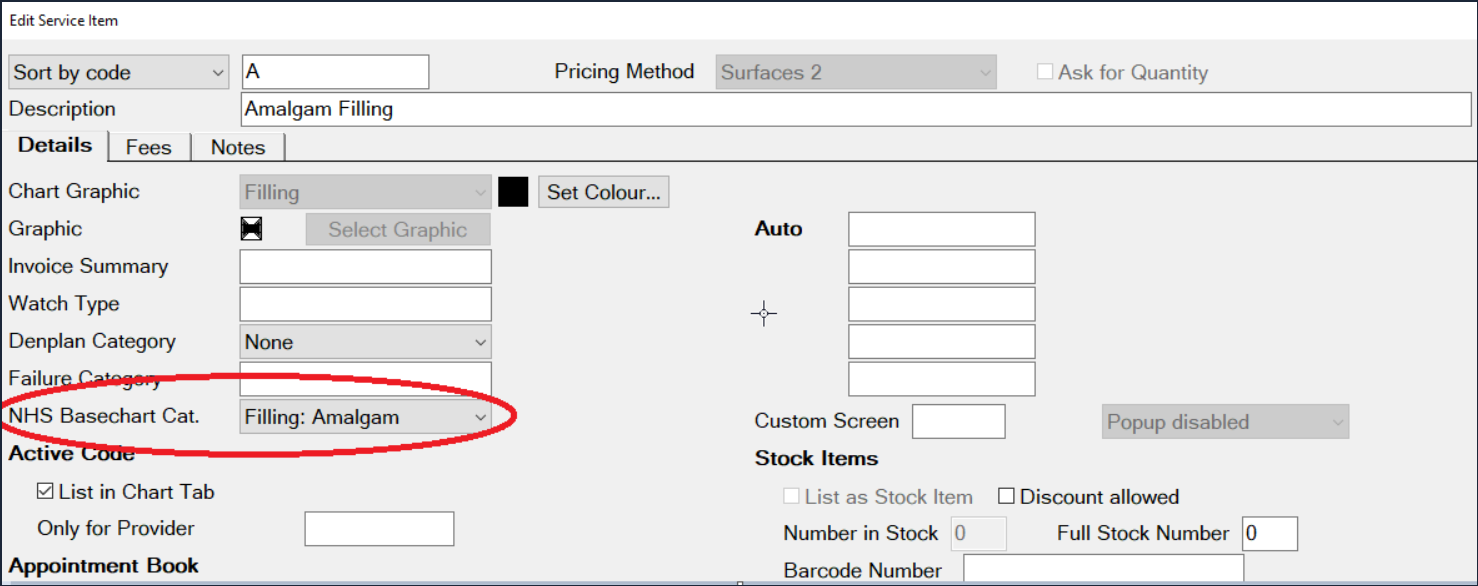Image resolution: width=1478 pixels, height=586 pixels.
Task: Click the Only for Provider field
Action: 378,528
